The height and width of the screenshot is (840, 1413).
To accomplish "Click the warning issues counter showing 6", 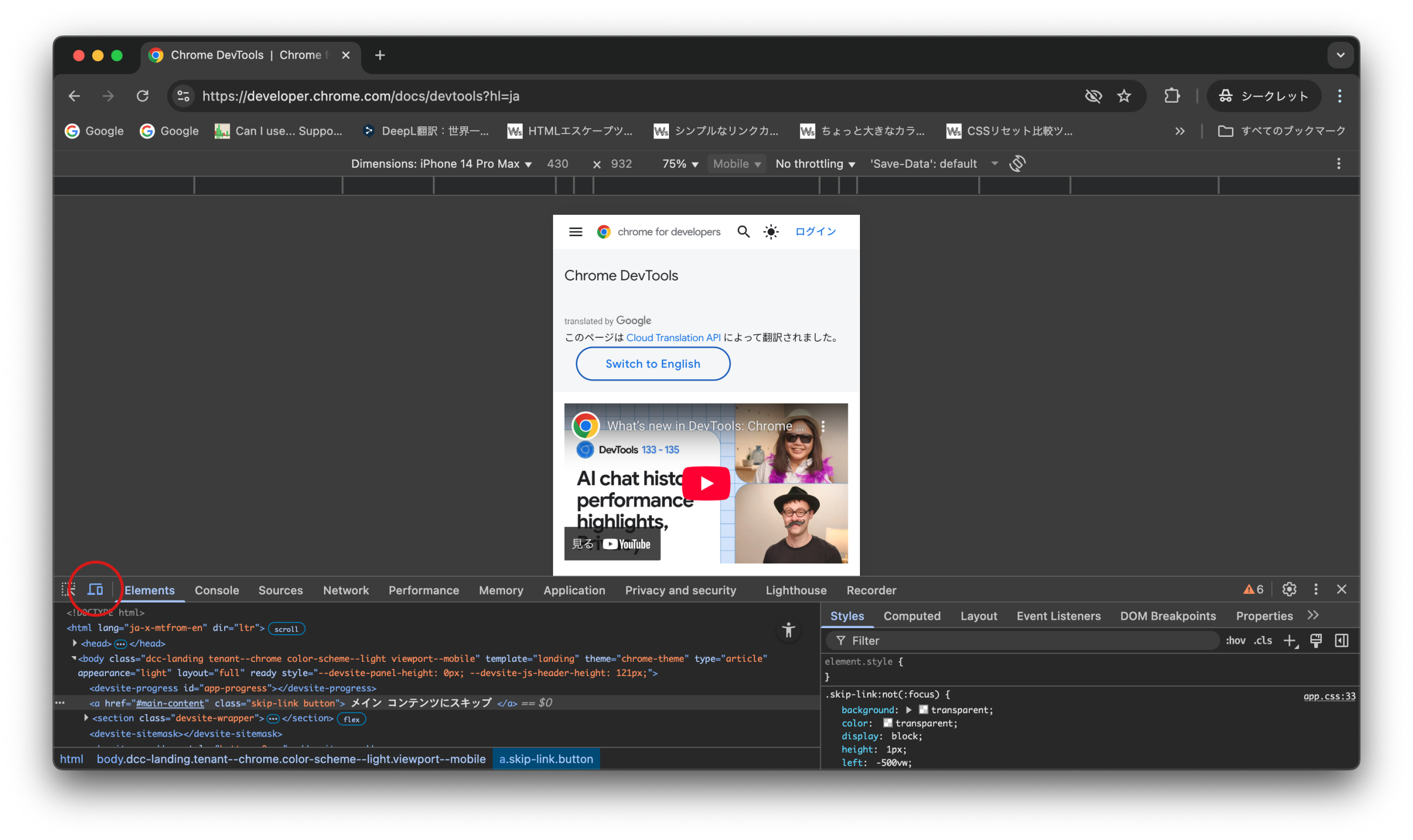I will coord(1253,589).
